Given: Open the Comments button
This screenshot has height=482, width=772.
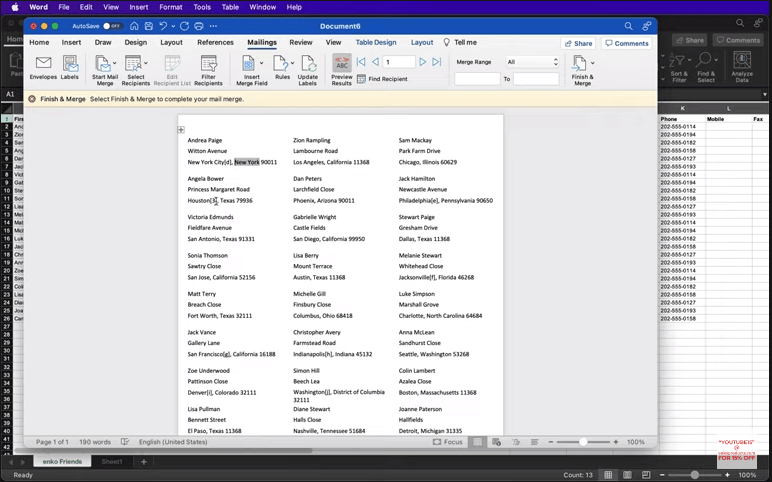Looking at the screenshot, I should point(627,43).
